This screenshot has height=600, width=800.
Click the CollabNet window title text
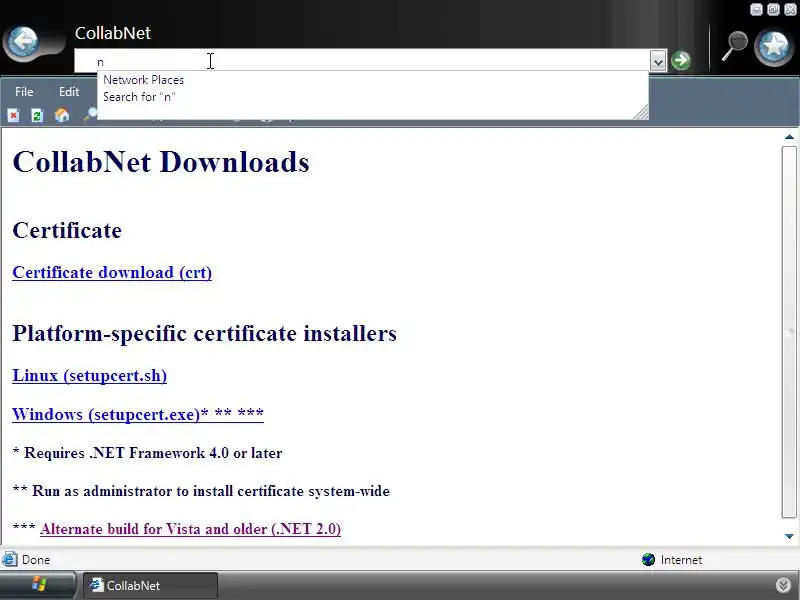click(113, 33)
